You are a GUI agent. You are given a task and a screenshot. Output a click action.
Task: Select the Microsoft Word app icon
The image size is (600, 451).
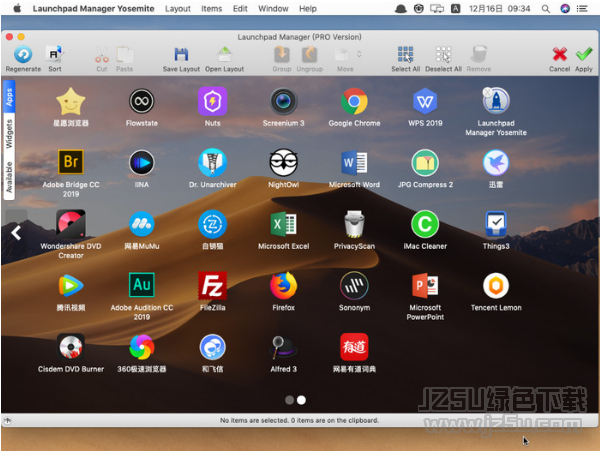[354, 163]
